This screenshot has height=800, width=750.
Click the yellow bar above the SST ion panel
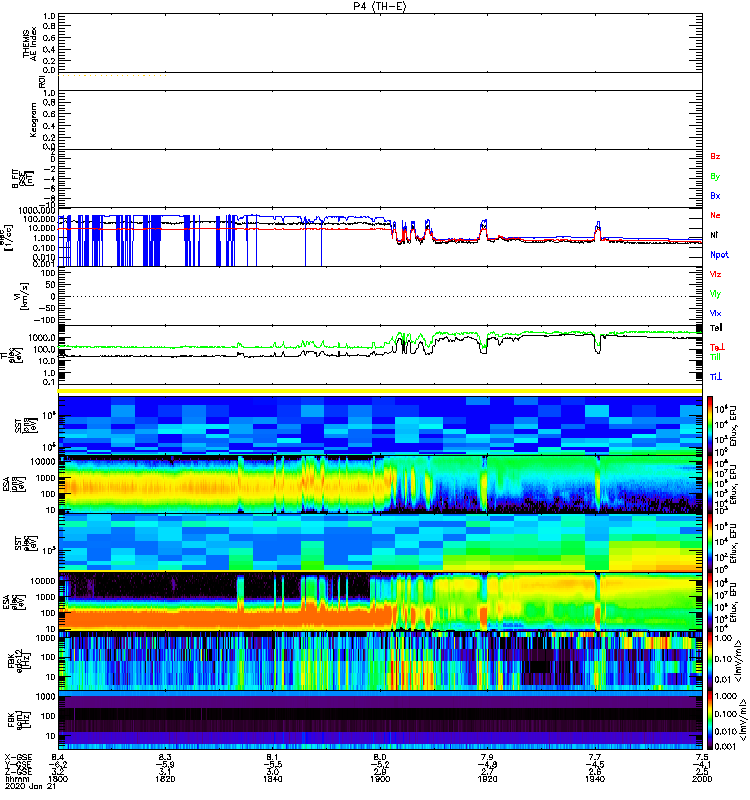(380, 391)
